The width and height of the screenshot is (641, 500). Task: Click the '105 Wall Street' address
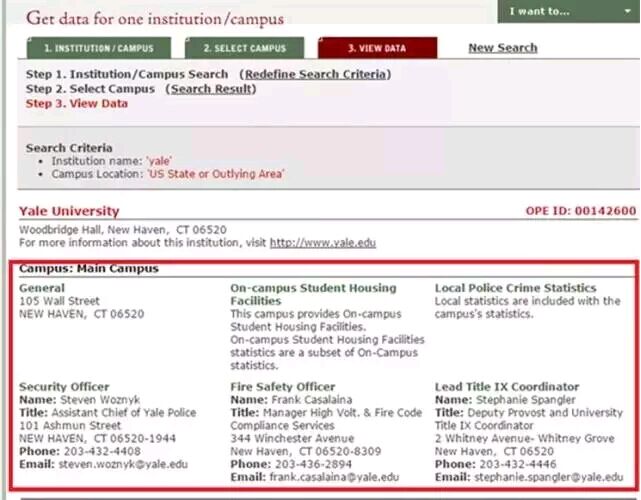(x=59, y=301)
